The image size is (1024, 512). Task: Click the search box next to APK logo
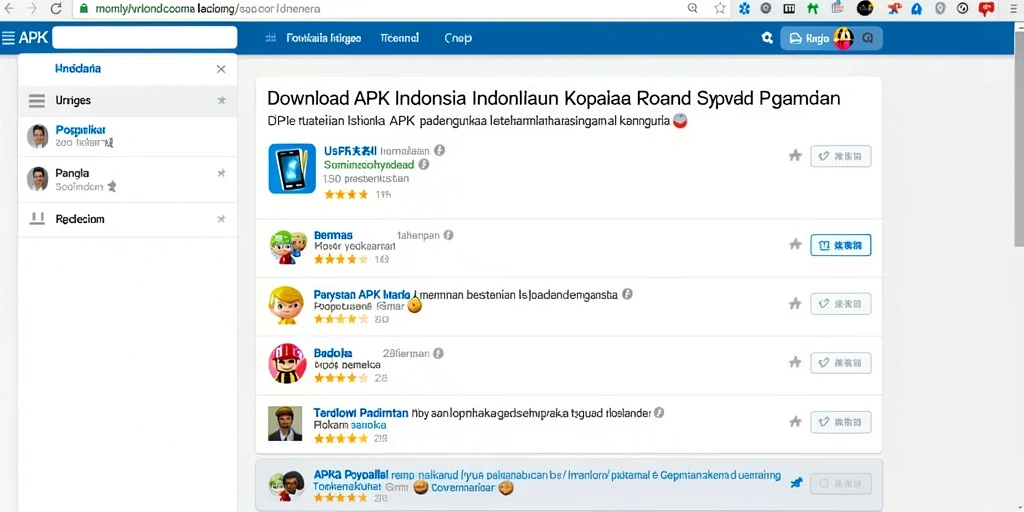(144, 38)
